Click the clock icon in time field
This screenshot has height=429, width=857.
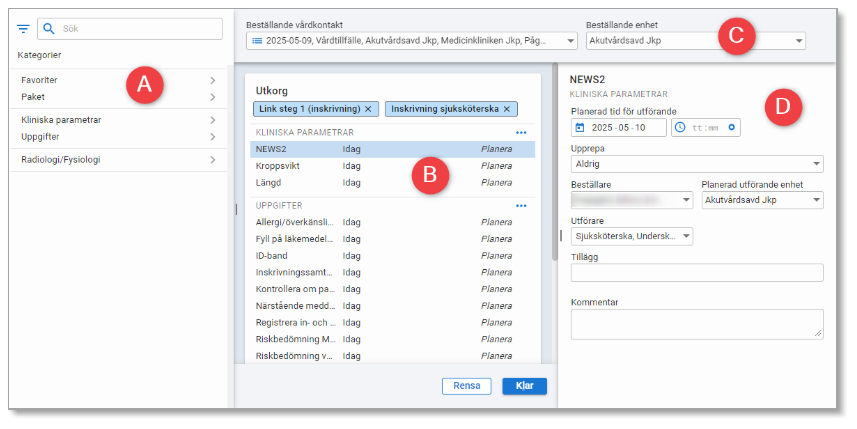tap(680, 128)
